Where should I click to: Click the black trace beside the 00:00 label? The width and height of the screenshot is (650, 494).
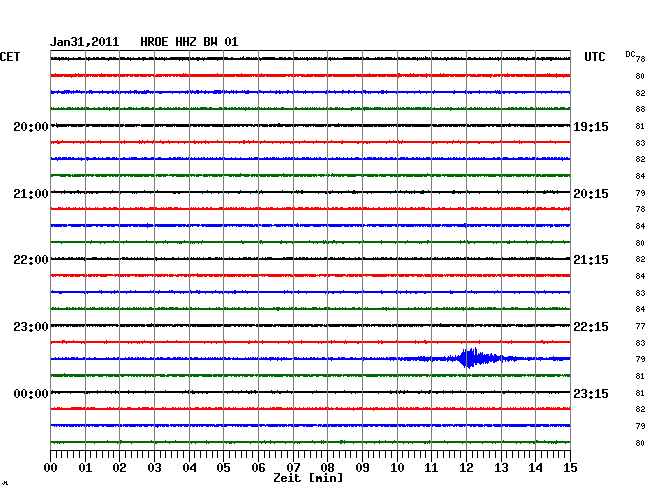click(x=310, y=392)
